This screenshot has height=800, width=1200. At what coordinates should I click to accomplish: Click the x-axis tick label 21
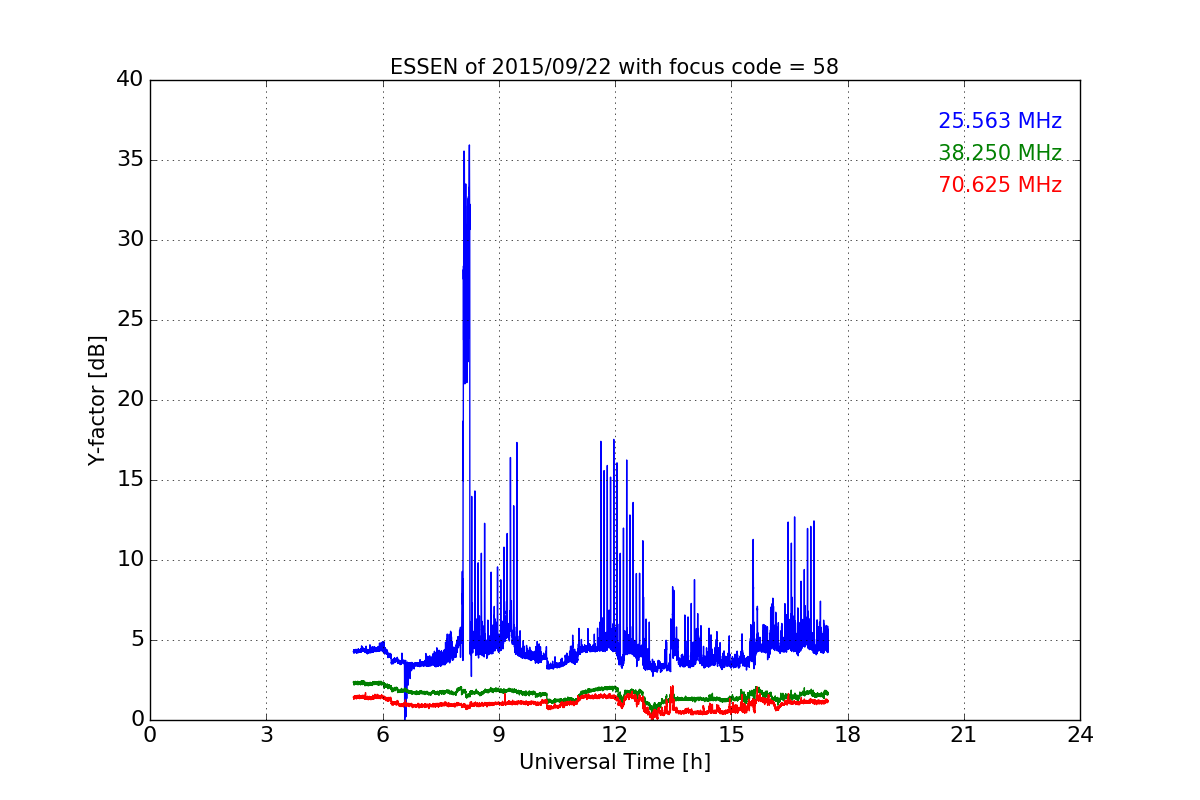point(964,735)
